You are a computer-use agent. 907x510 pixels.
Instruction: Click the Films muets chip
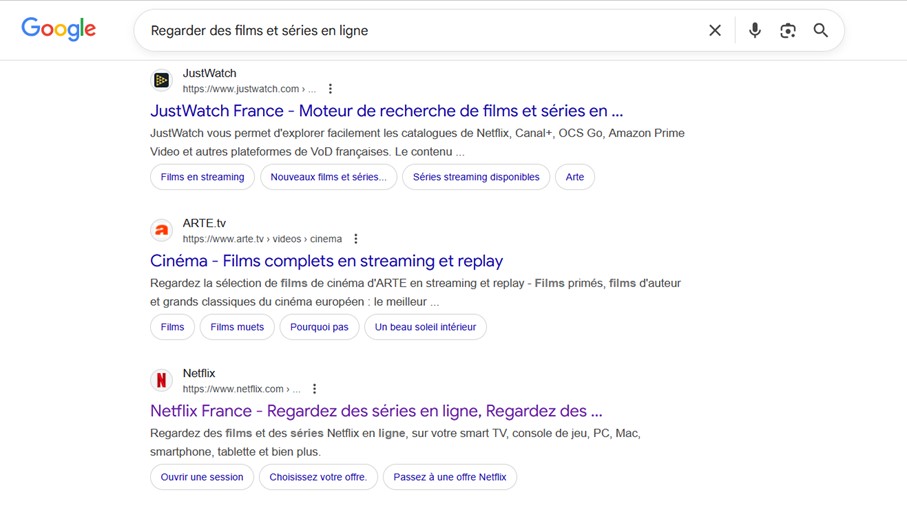pyautogui.click(x=237, y=327)
